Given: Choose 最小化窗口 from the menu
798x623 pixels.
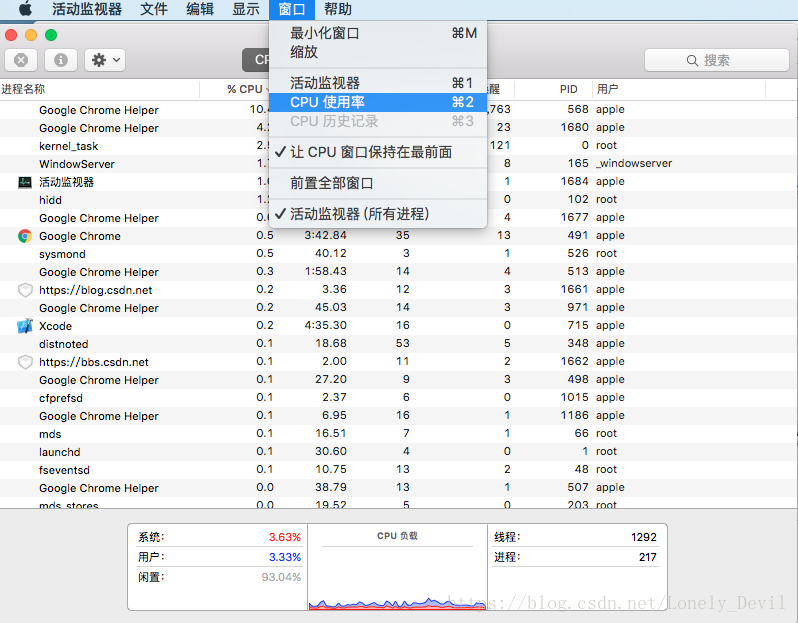Looking at the screenshot, I should point(378,34).
